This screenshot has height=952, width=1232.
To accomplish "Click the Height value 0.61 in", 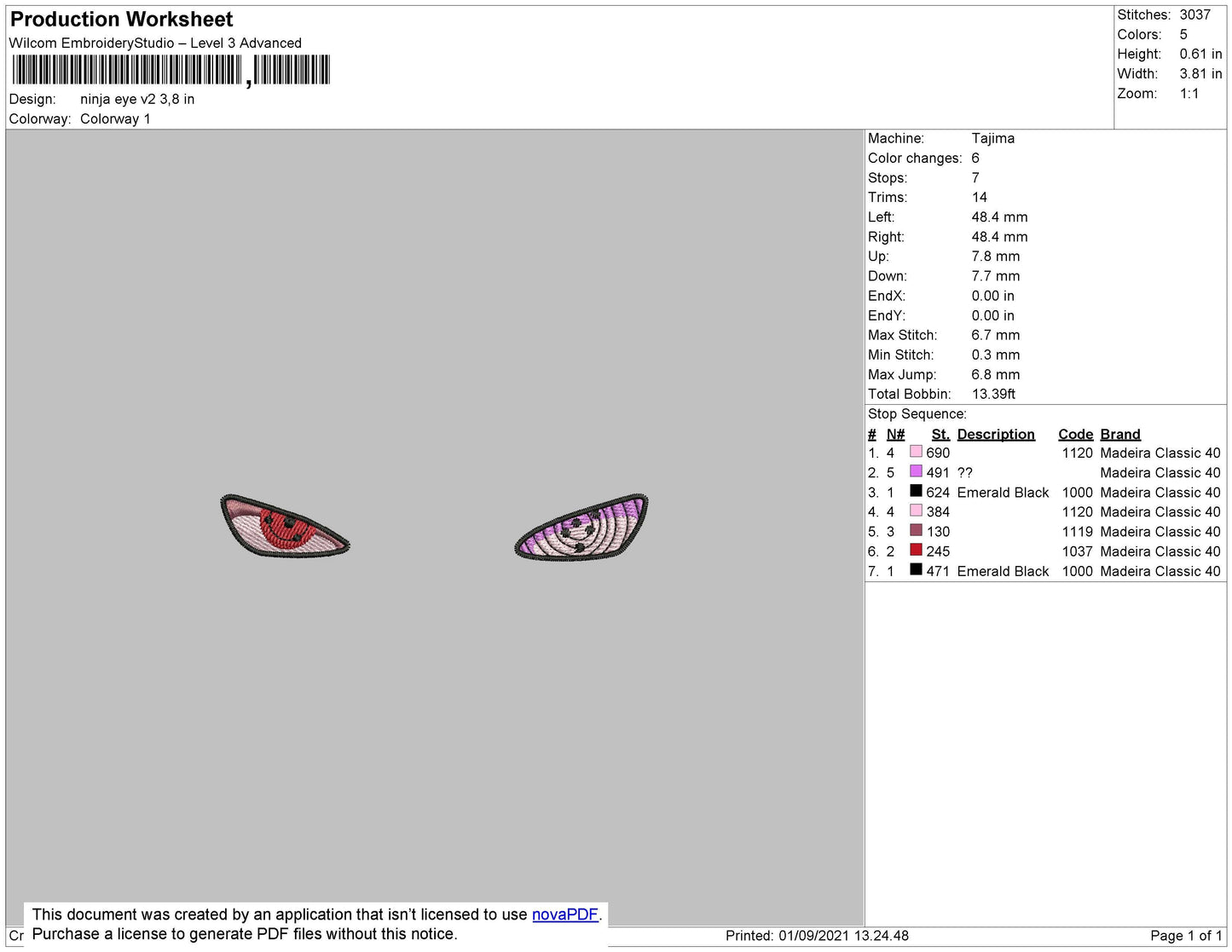I will click(x=1200, y=54).
